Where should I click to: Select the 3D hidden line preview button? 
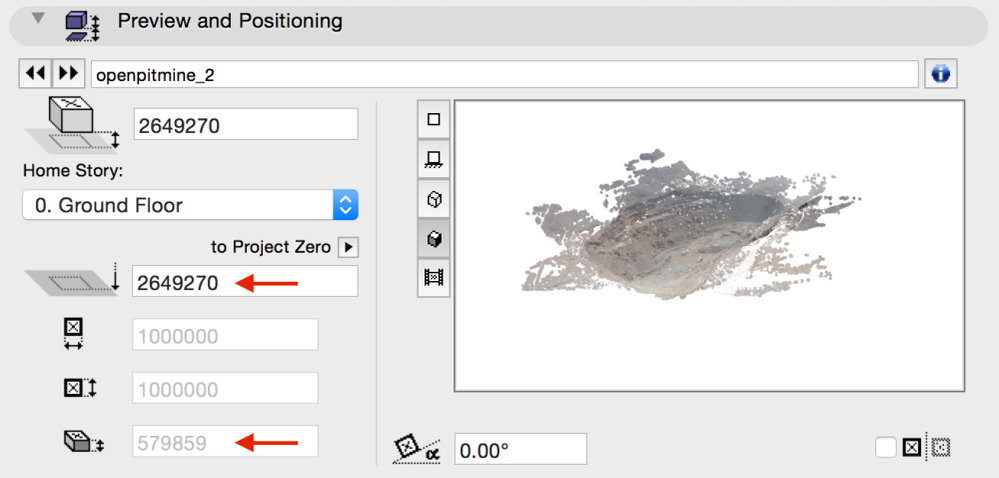433,199
